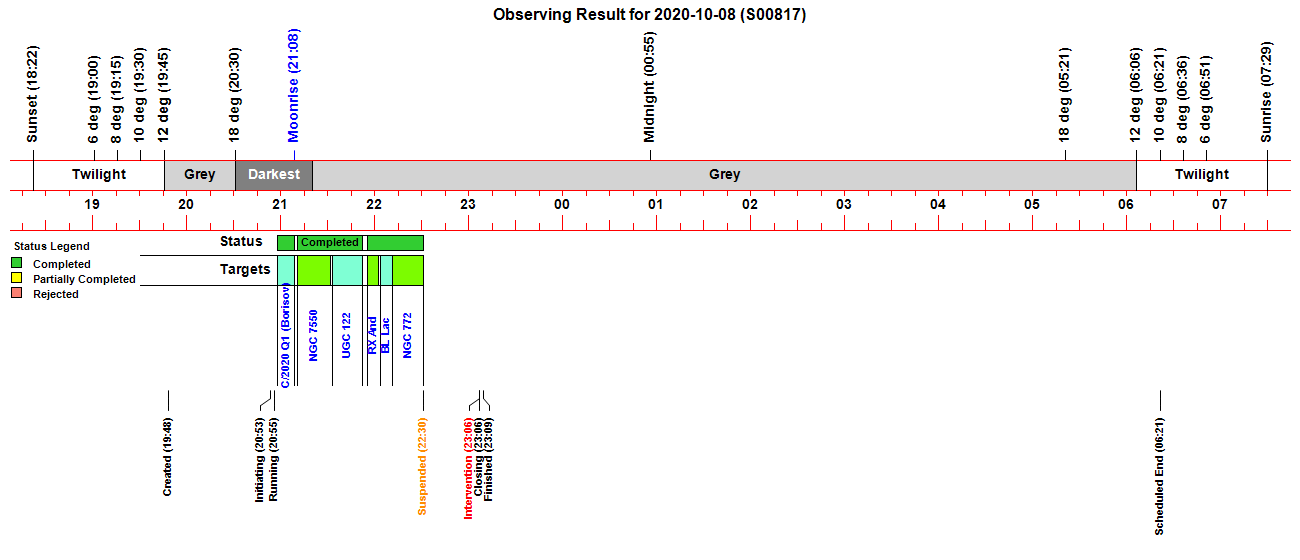Click hour label 23 on time axis
This screenshot has height=560, width=1300.
pos(468,204)
